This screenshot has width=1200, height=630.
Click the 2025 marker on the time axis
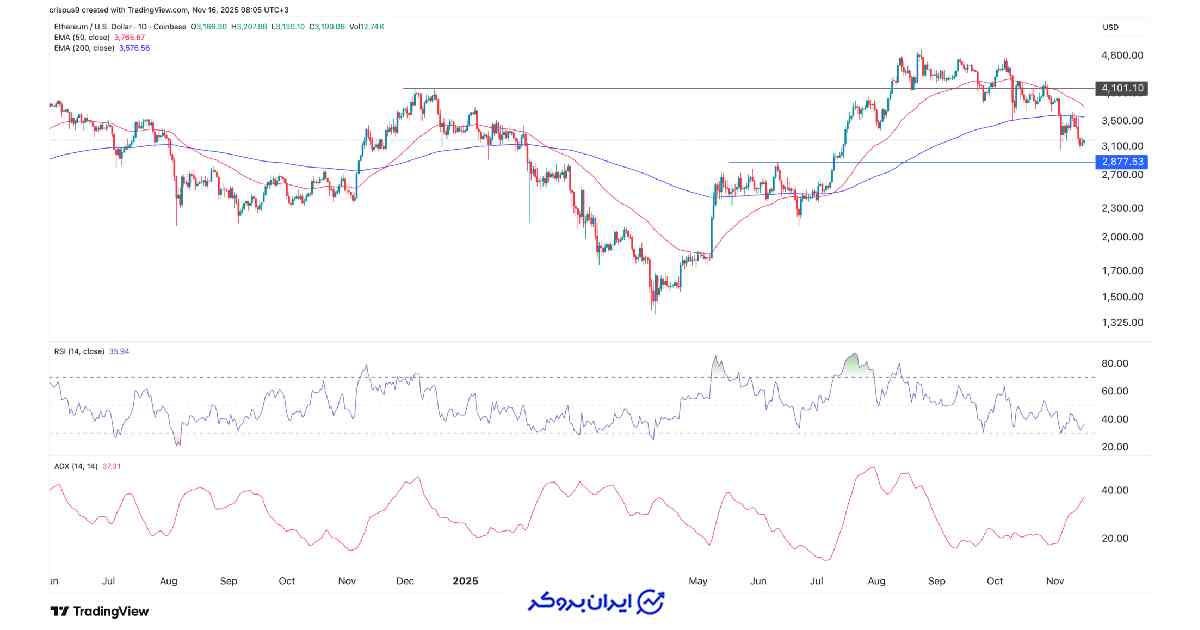coord(468,580)
